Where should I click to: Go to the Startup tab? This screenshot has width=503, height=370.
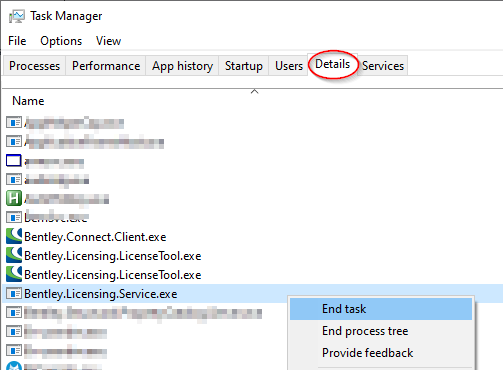244,66
